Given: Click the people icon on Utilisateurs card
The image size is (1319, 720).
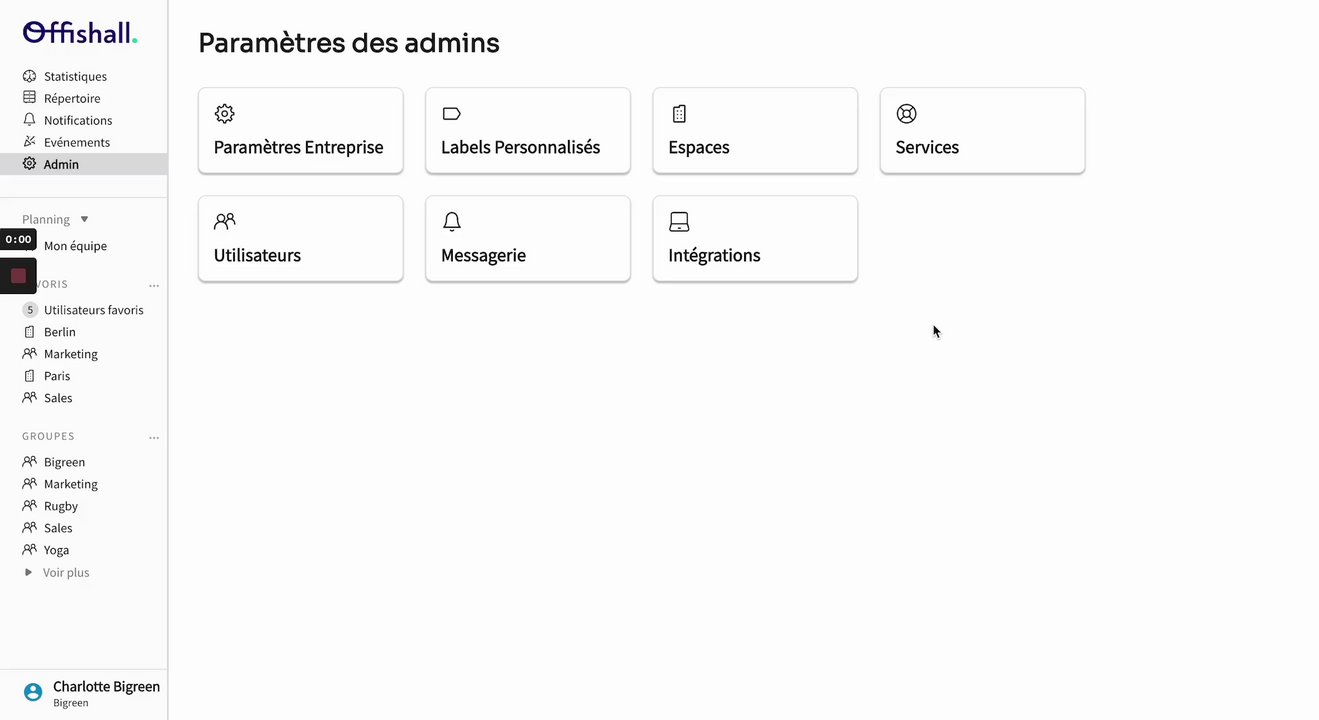Looking at the screenshot, I should pyautogui.click(x=225, y=221).
